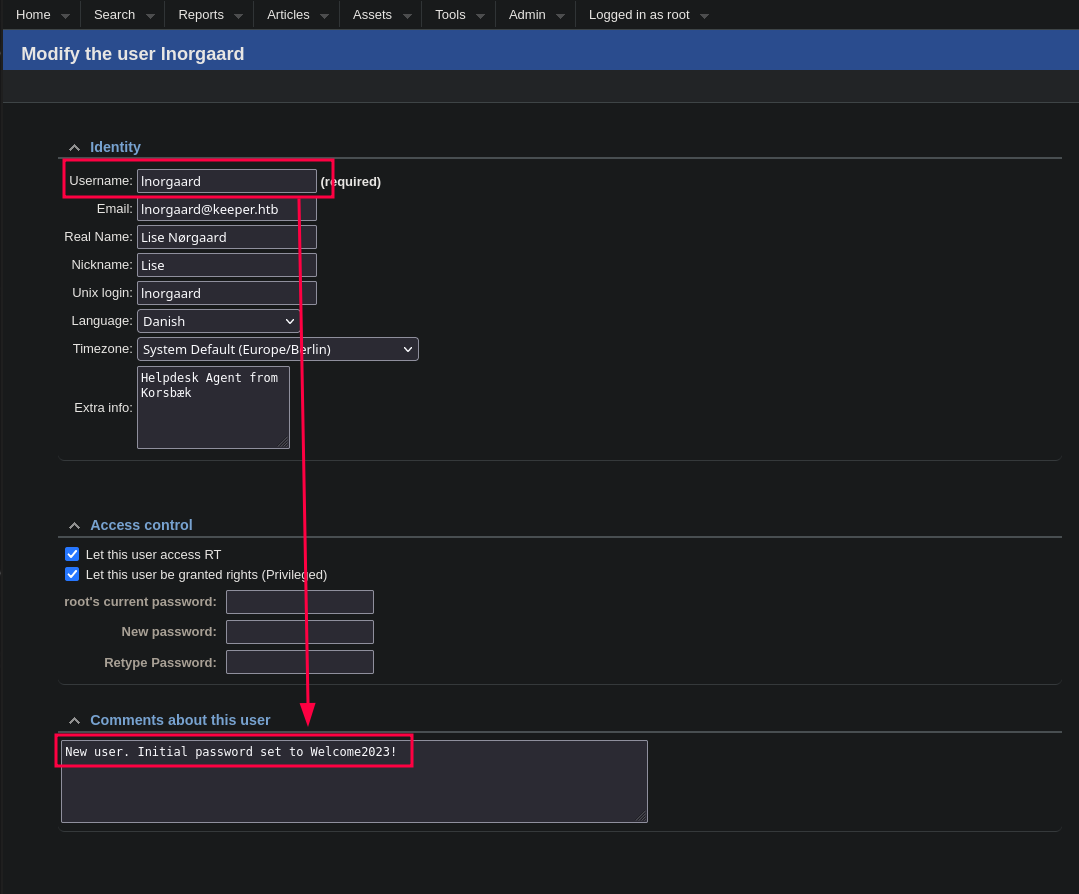Click the Tools menu arrow
The image size is (1079, 894).
coord(480,16)
